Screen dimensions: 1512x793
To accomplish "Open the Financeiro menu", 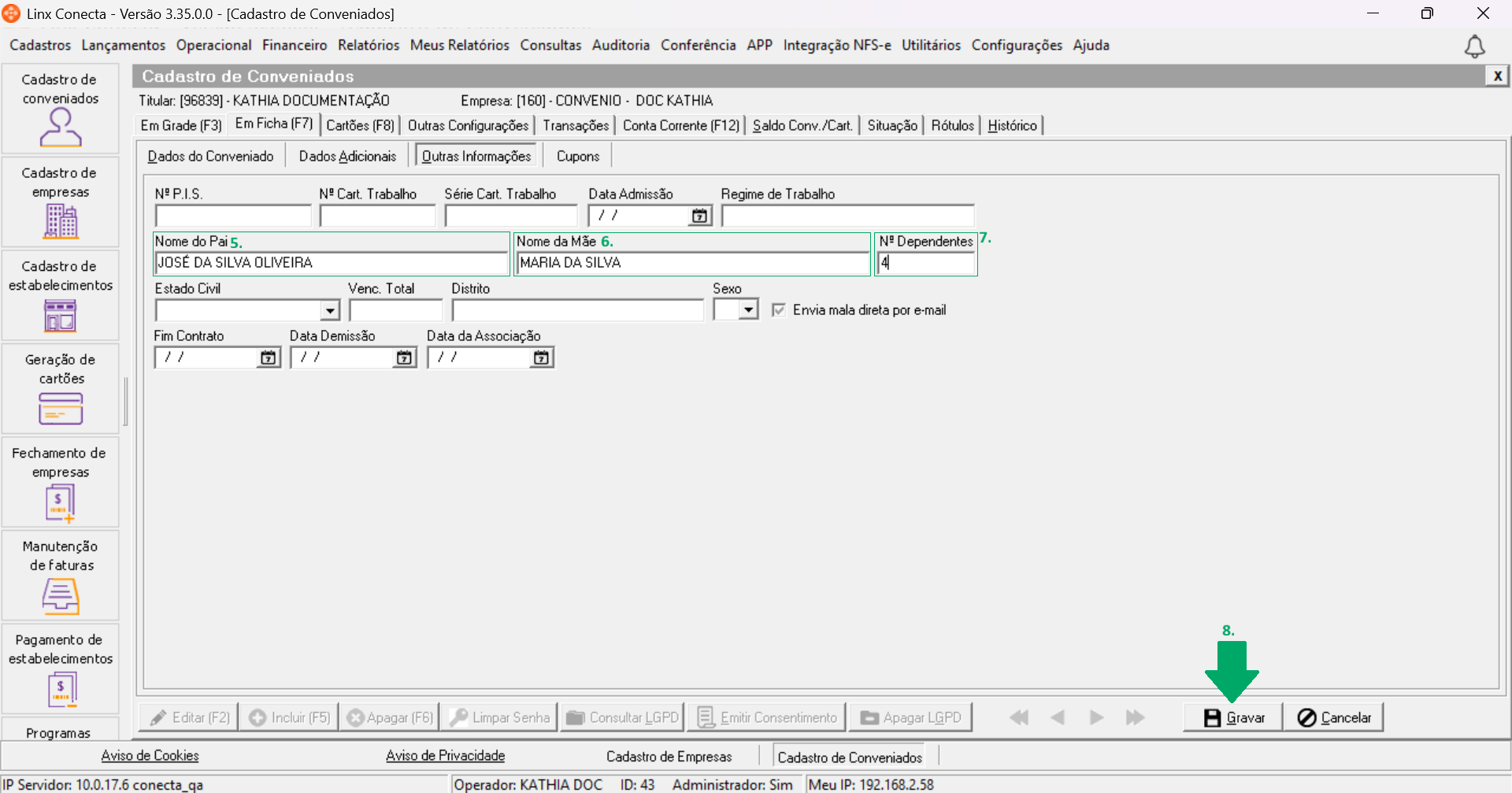I will tap(295, 46).
